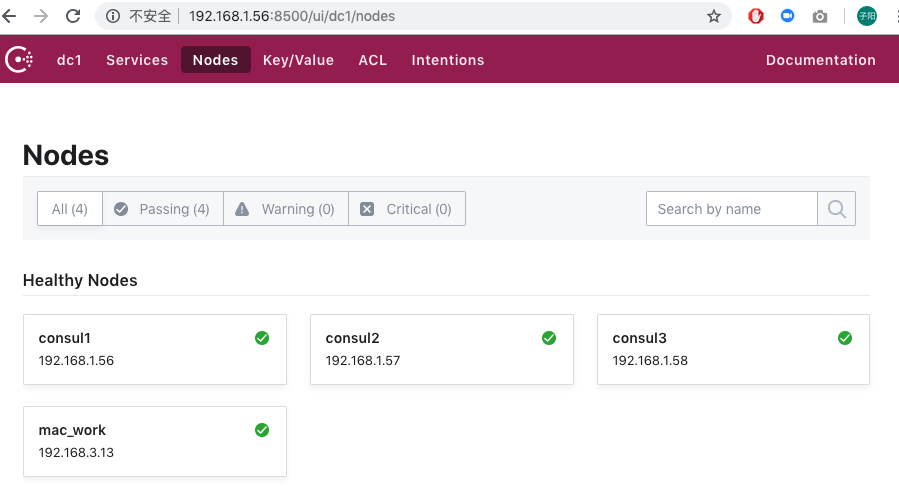Filter nodes by All (4)
Screen dimensions: 899x504
pos(70,209)
